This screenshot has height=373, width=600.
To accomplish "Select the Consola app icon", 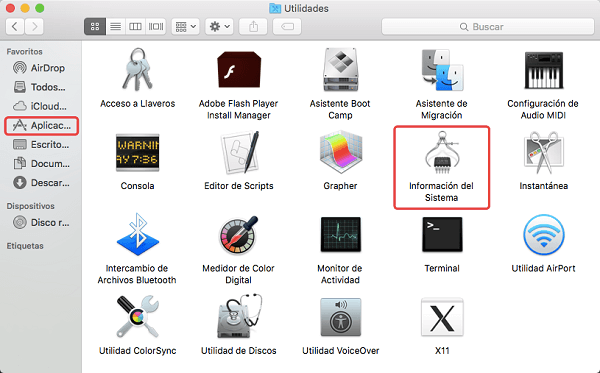I will click(137, 152).
